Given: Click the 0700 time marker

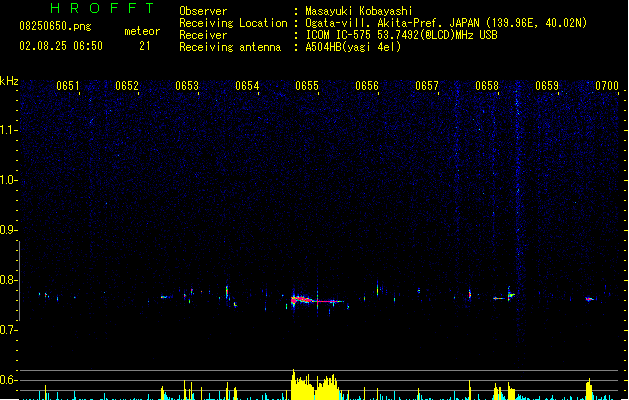Looking at the screenshot, I should 607,86.
